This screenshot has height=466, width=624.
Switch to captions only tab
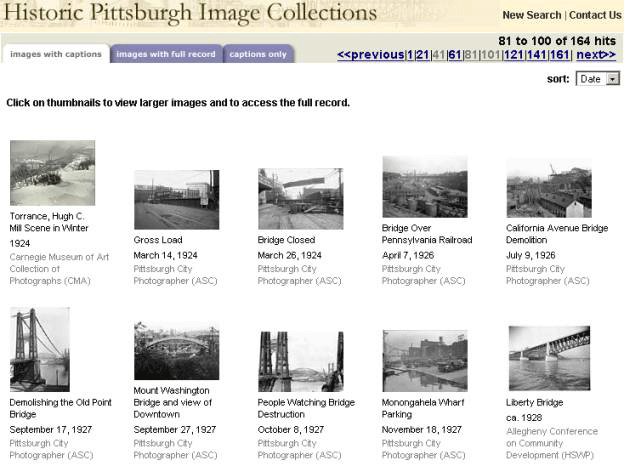point(258,54)
